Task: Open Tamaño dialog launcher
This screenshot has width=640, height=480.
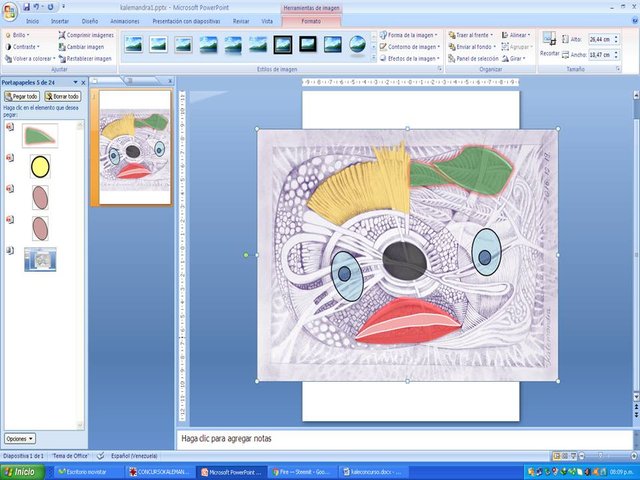Action: (x=618, y=69)
